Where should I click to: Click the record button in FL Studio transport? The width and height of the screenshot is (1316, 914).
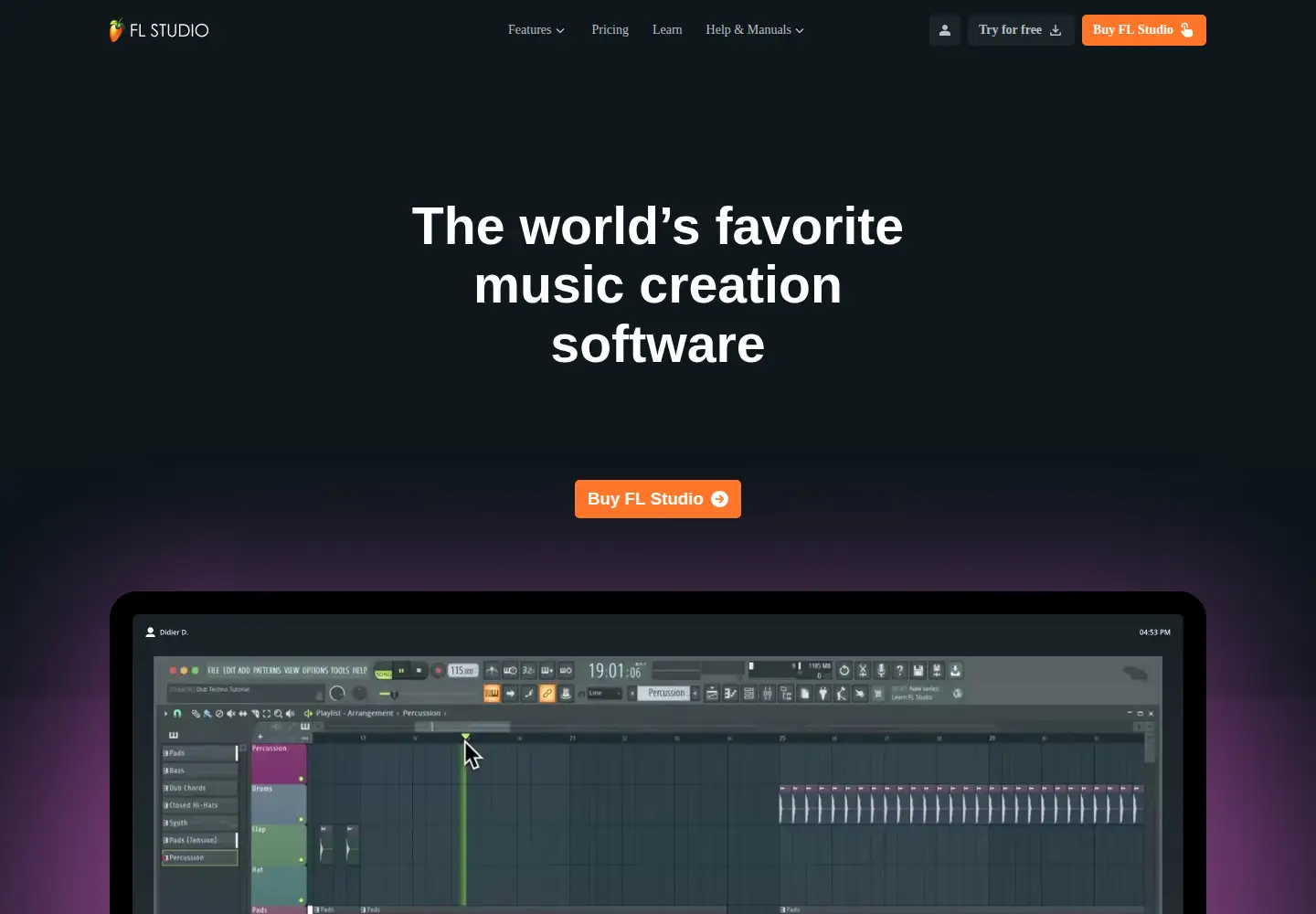point(438,670)
